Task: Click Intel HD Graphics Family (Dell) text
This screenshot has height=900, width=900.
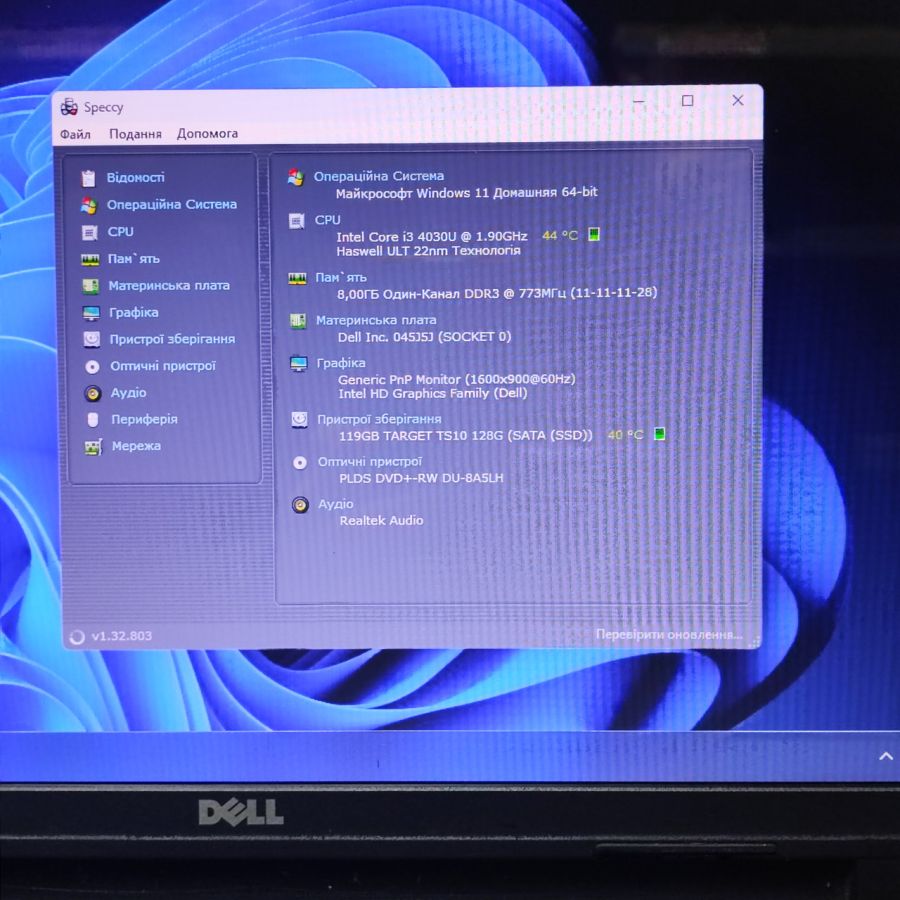Action: pos(433,394)
